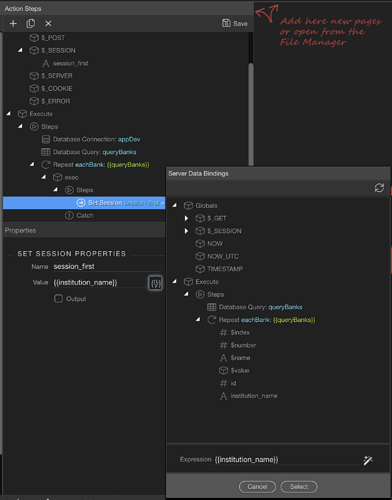392x500 pixels.
Task: Click the $_ERROR cube icon
Action: point(34,101)
